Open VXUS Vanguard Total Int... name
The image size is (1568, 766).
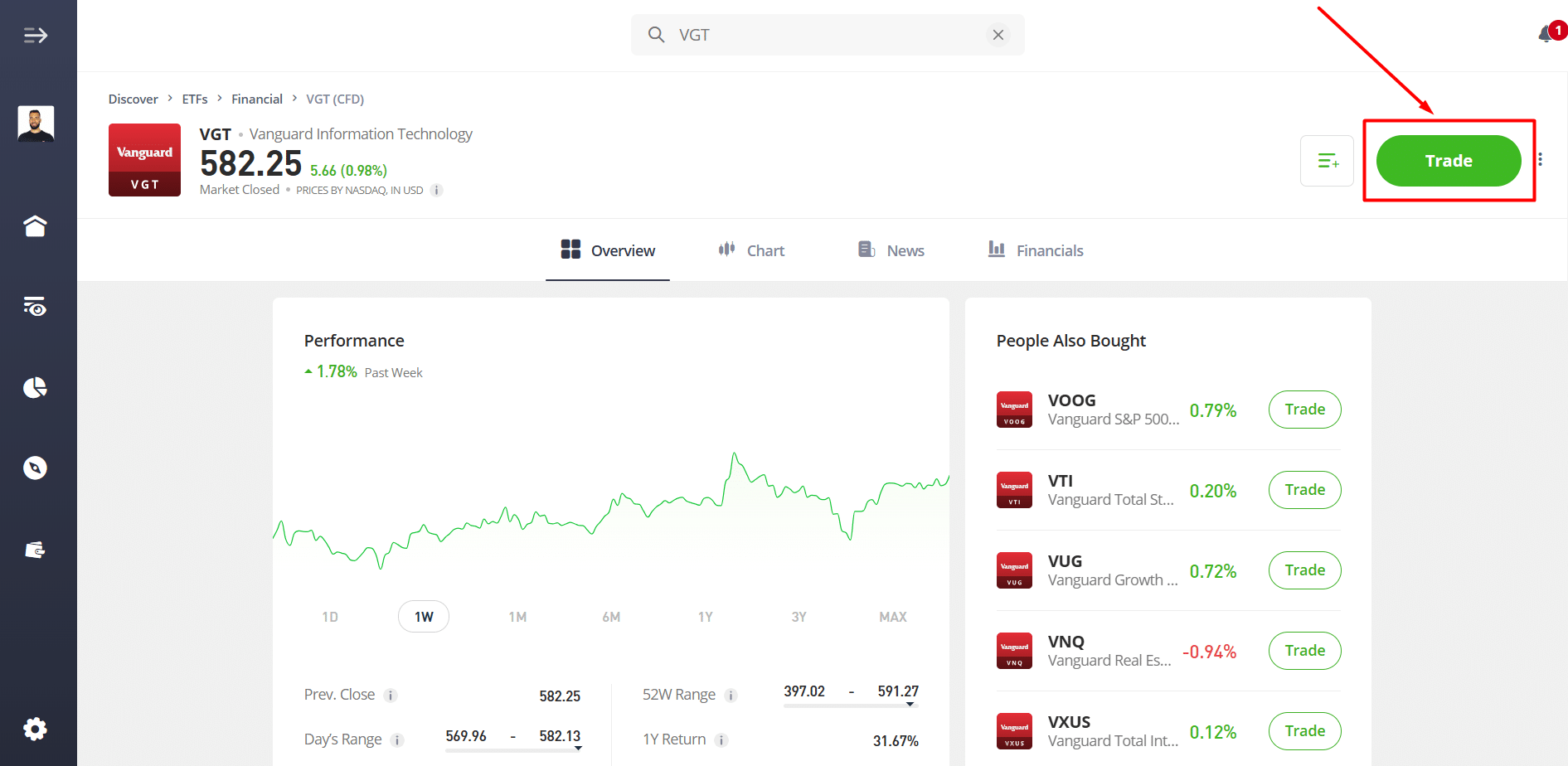[1113, 741]
